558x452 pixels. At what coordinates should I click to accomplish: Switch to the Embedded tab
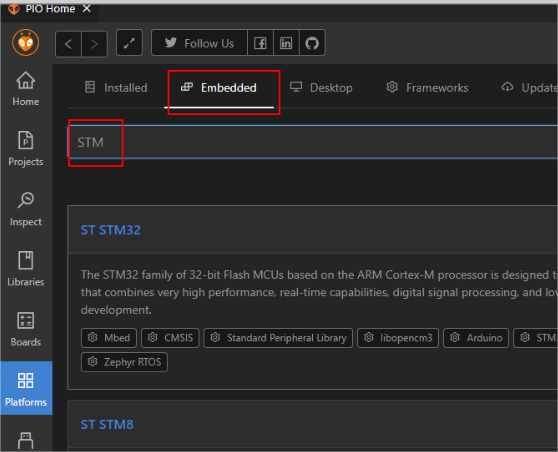pyautogui.click(x=219, y=88)
